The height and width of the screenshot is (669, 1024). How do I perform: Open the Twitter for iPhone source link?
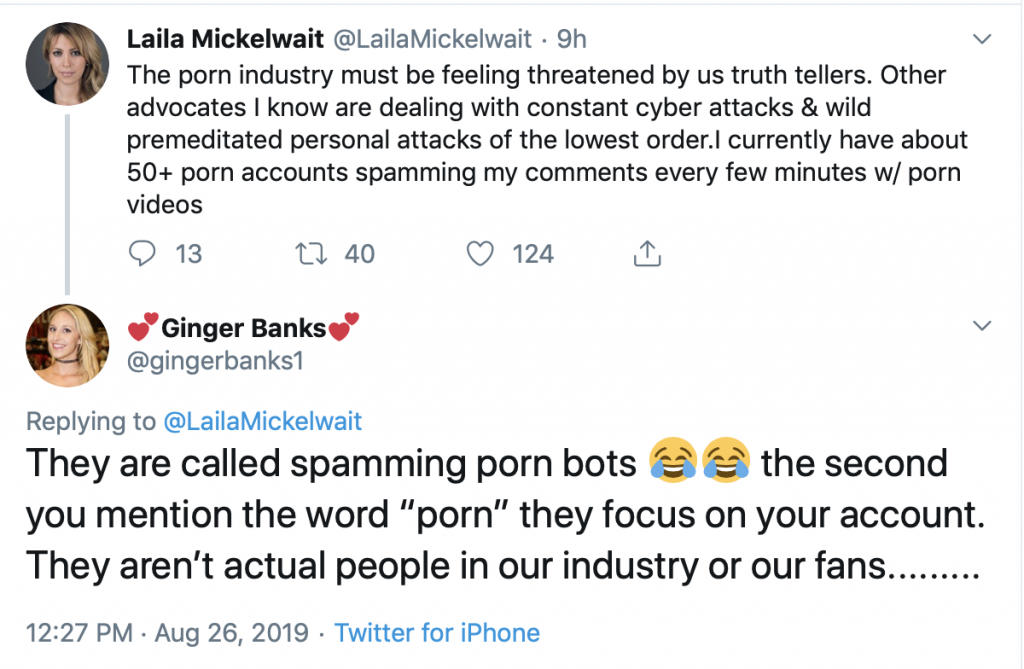click(437, 633)
